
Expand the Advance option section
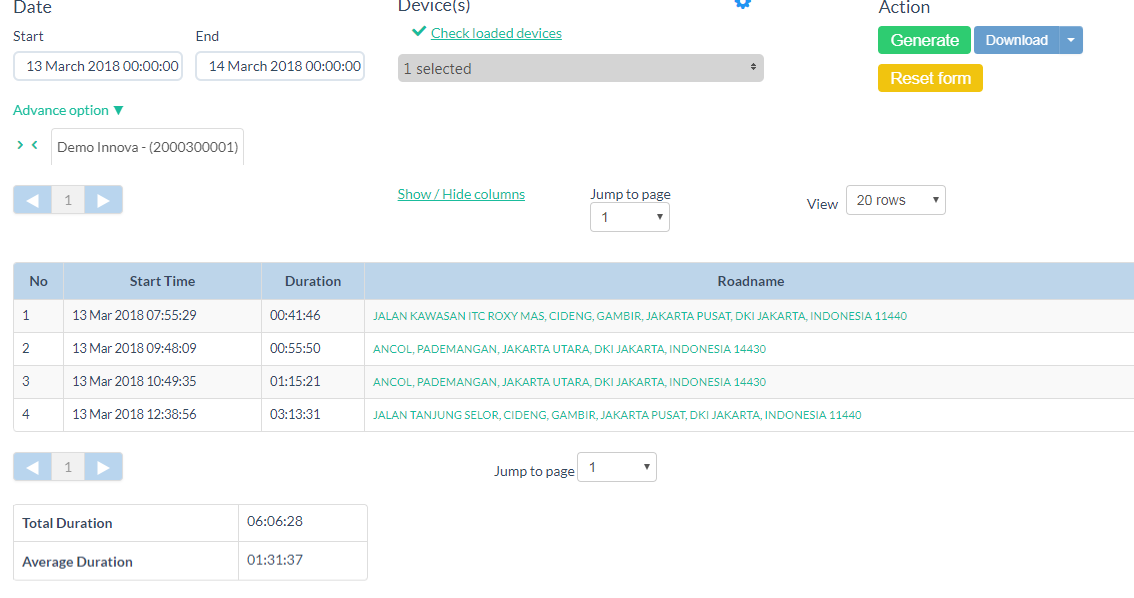pos(68,110)
